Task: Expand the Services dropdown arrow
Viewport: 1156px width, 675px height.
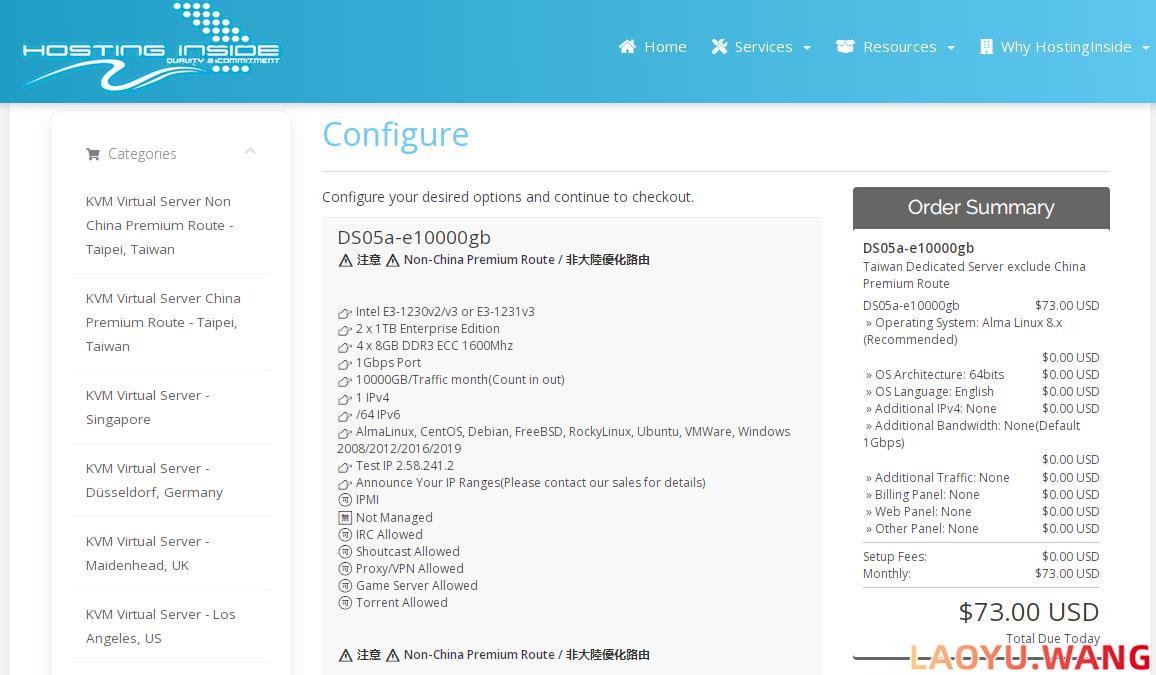Action: (x=807, y=48)
